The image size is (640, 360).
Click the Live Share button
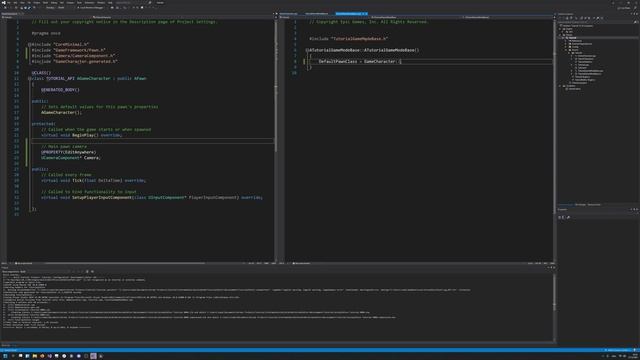(x=624, y=8)
